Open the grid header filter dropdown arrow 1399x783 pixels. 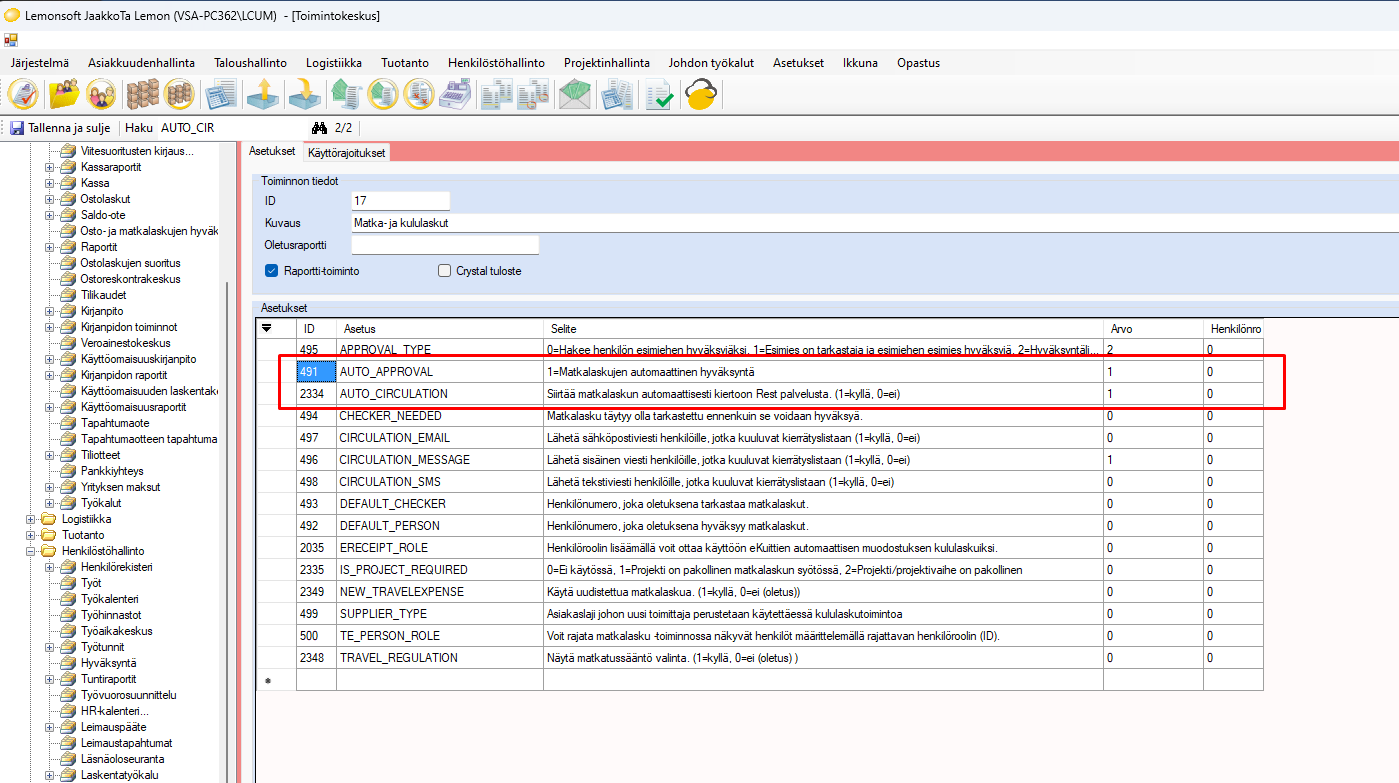(x=267, y=328)
